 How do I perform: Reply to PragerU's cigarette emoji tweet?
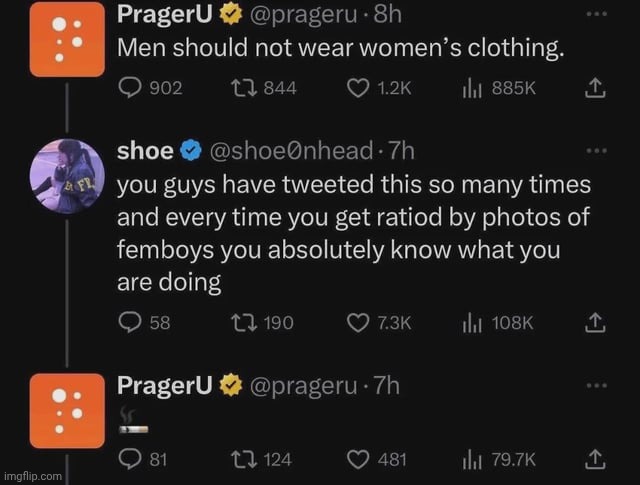129,459
